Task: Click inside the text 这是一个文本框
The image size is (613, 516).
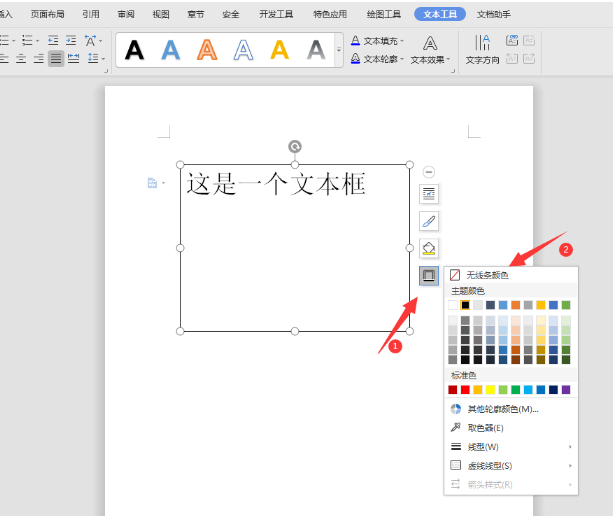Action: [276, 184]
